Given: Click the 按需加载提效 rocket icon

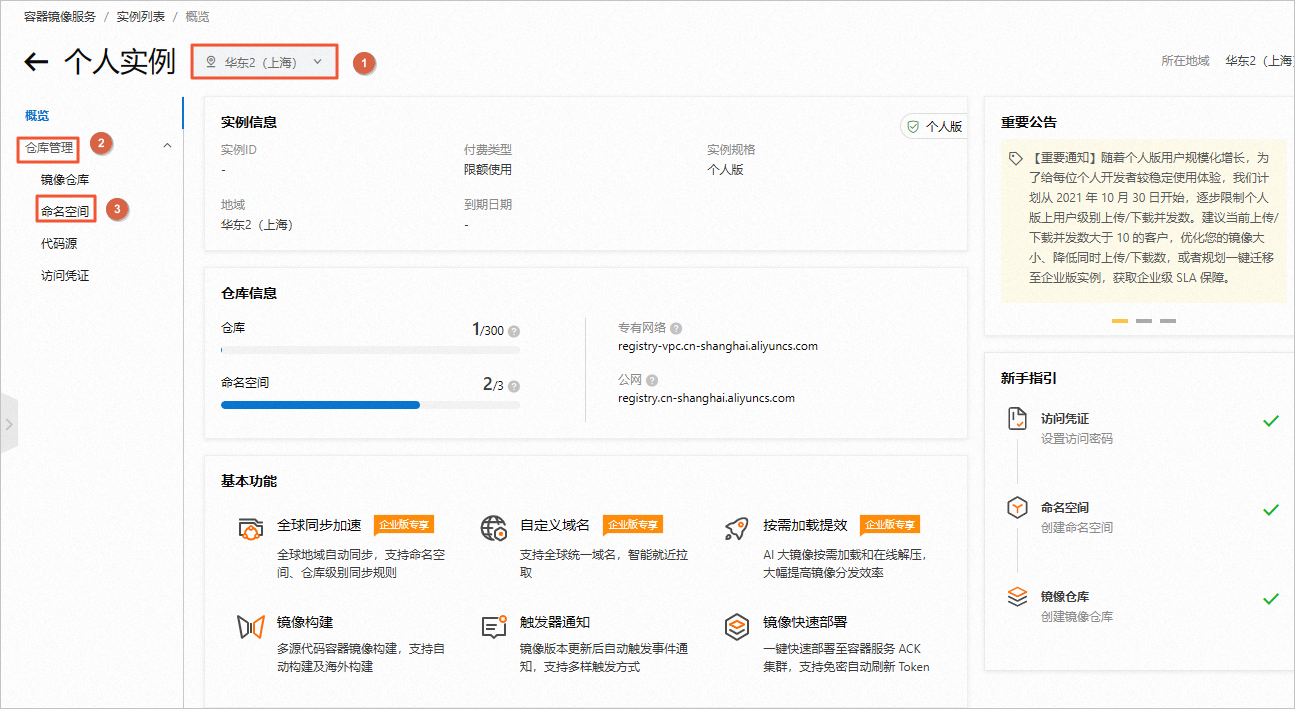Looking at the screenshot, I should pos(737,529).
